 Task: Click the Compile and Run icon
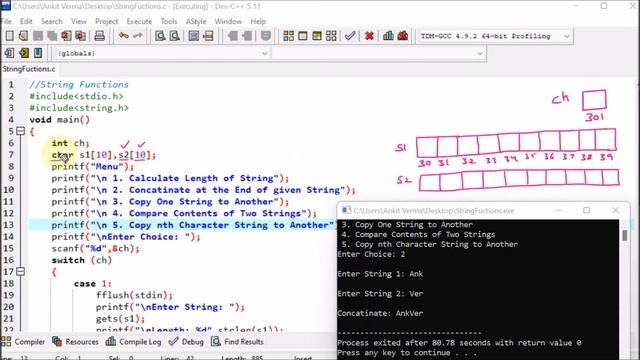pos(317,36)
